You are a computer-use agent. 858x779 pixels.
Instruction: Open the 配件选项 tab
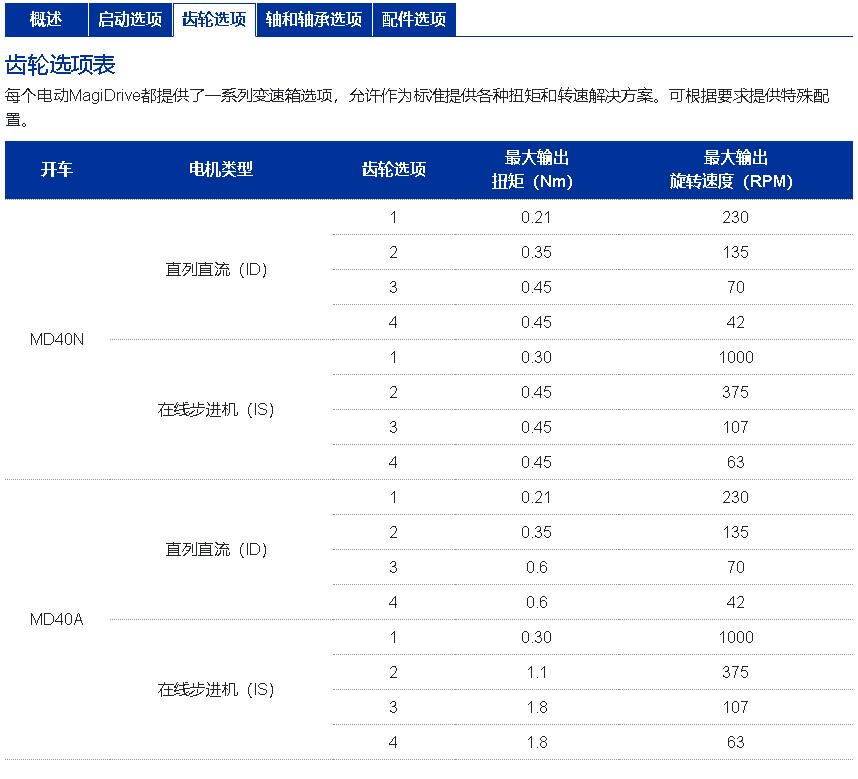[x=414, y=19]
